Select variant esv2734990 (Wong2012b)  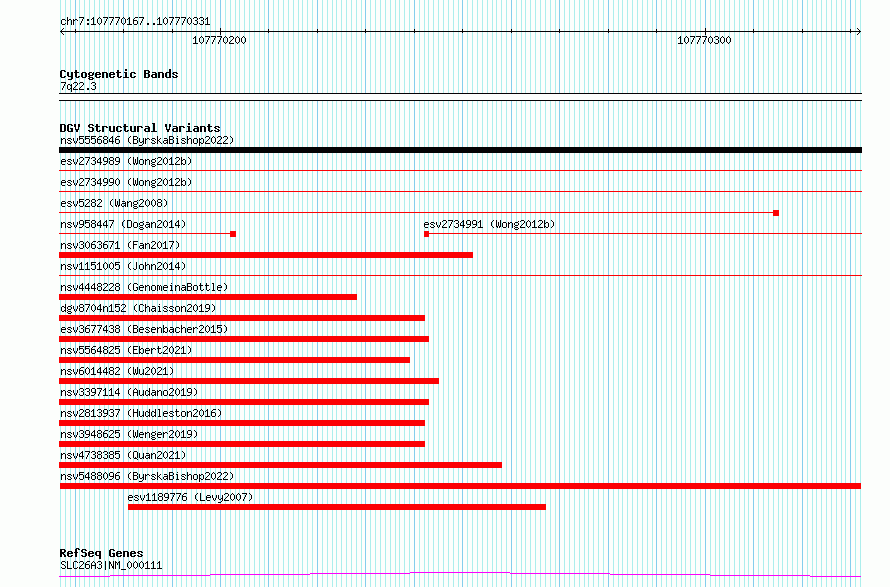(126, 182)
